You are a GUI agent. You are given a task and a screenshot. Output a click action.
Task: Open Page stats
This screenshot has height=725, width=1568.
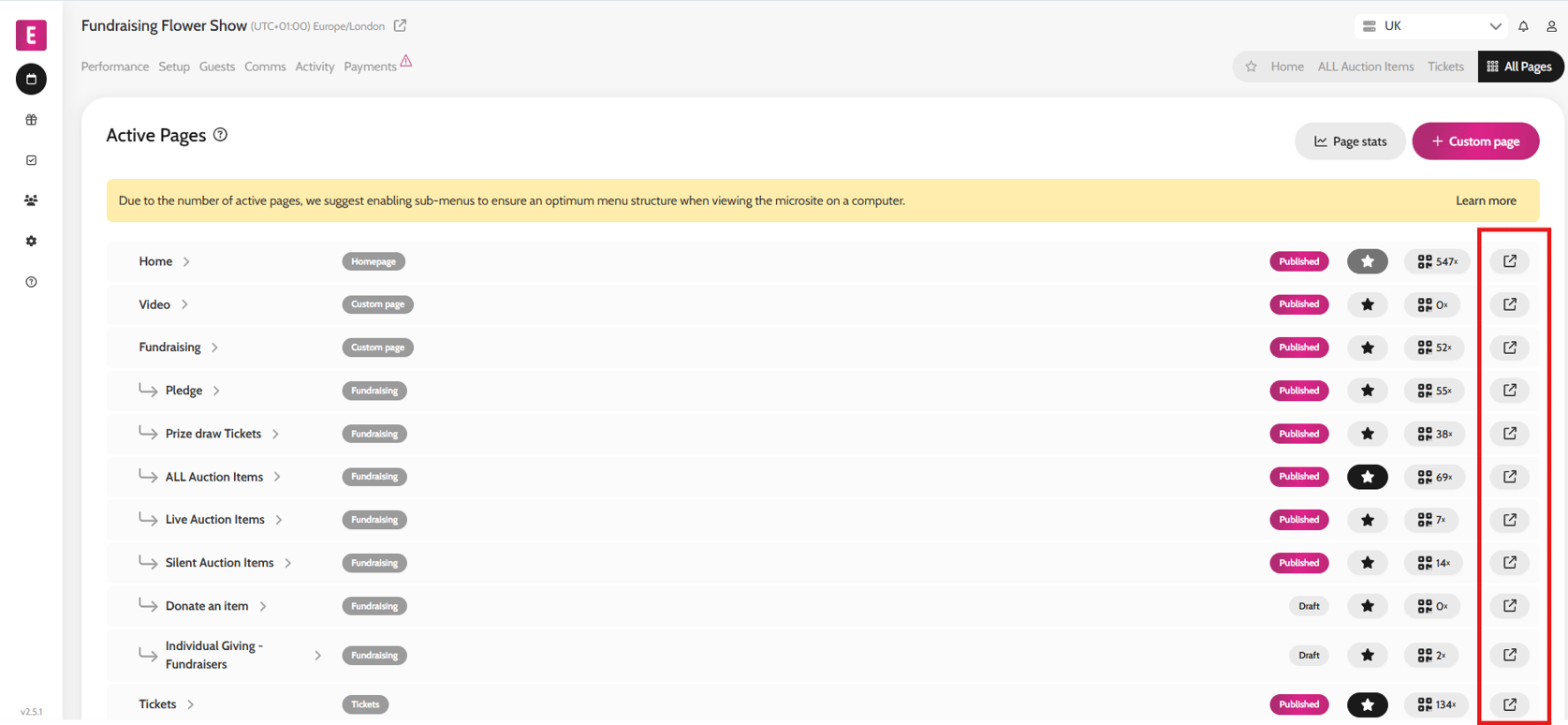(1350, 141)
